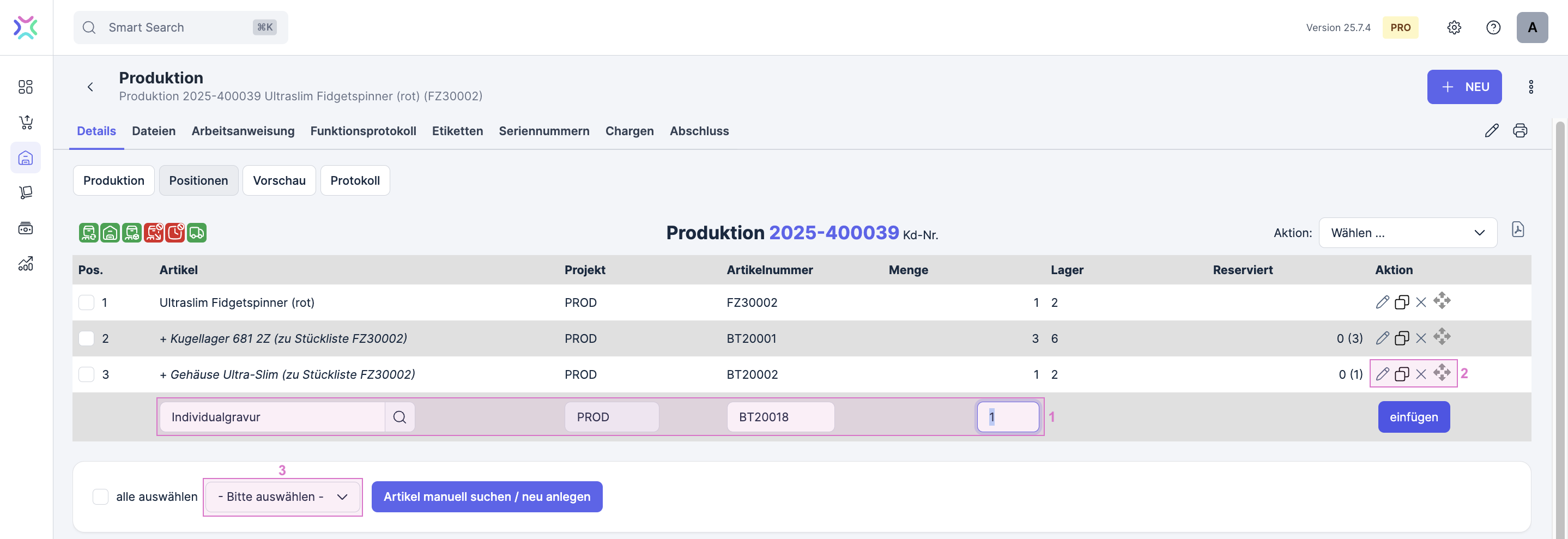Copy the Ultraslim Fidgetspinner position
1568x539 pixels.
[1401, 302]
